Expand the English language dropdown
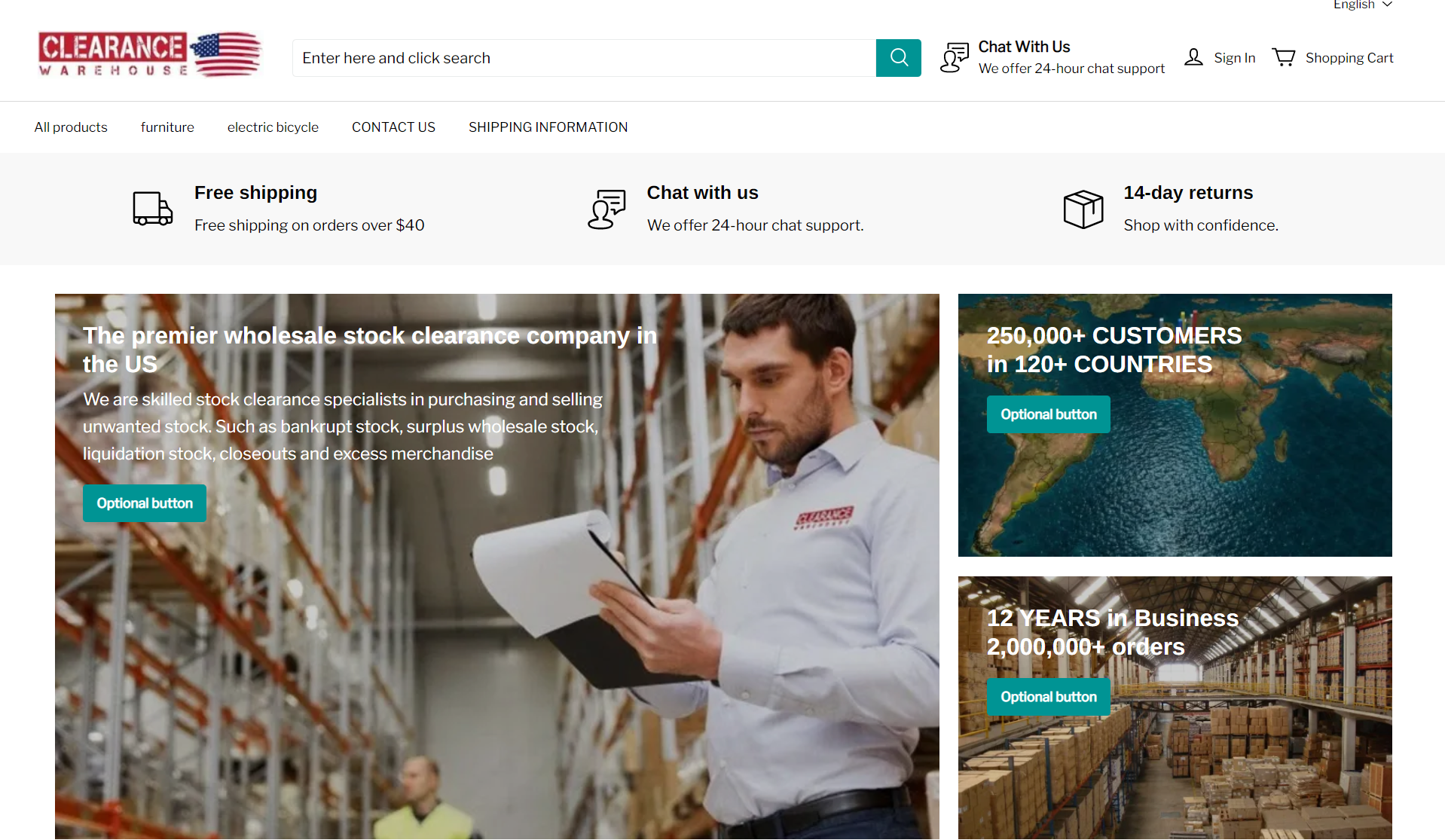The width and height of the screenshot is (1445, 840). 1363,5
